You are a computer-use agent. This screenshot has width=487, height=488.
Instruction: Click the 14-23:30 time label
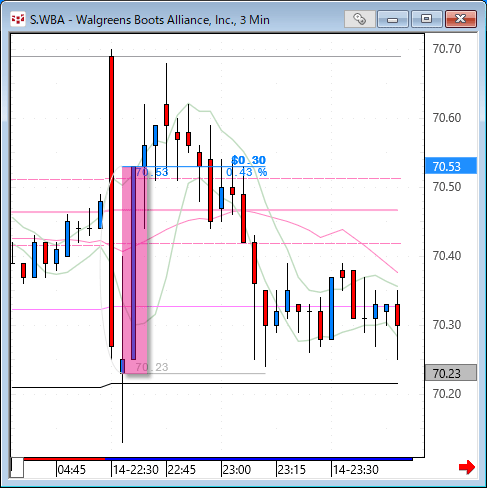pos(356,470)
